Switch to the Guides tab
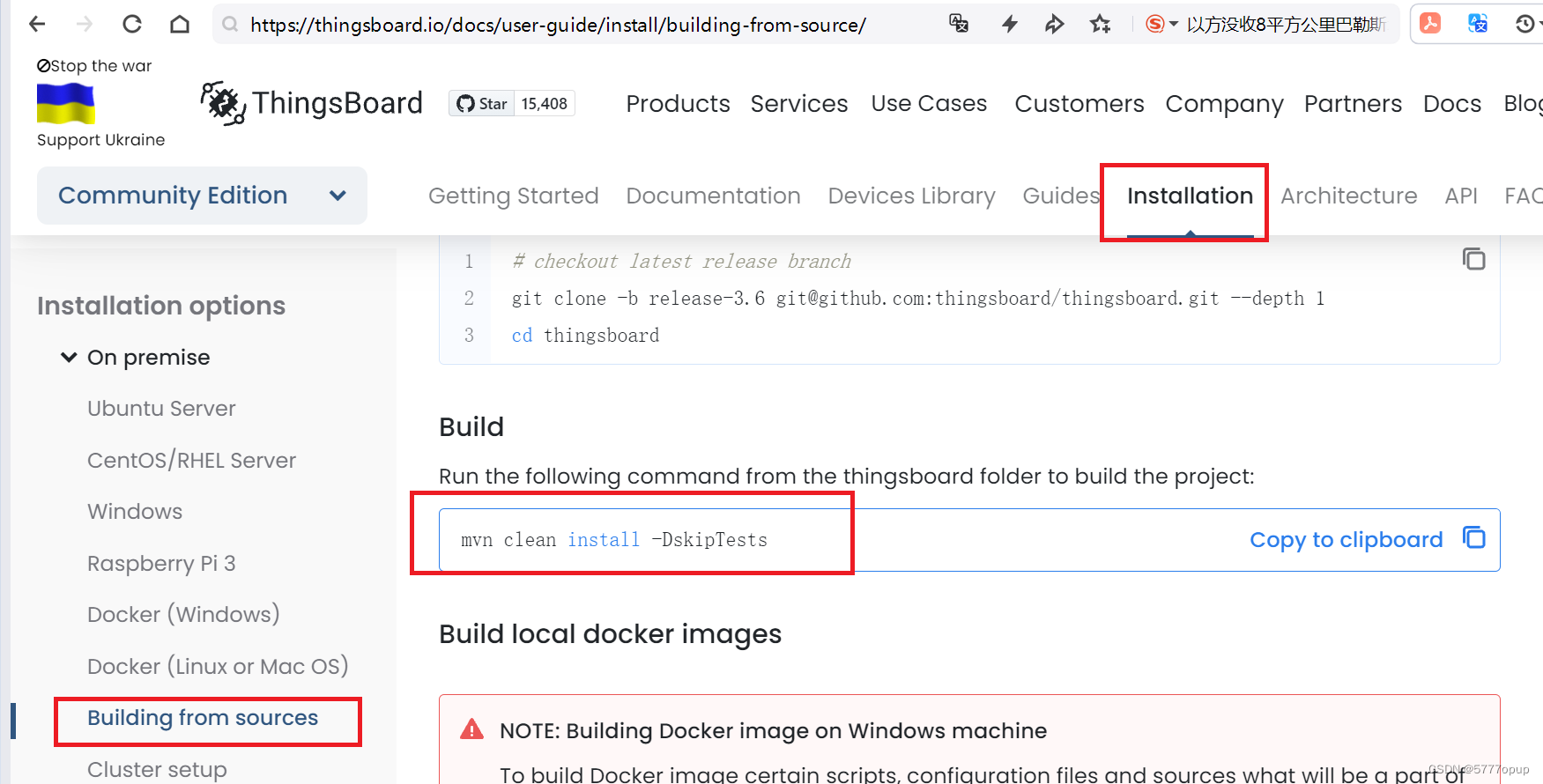The image size is (1543, 784). 1061,196
